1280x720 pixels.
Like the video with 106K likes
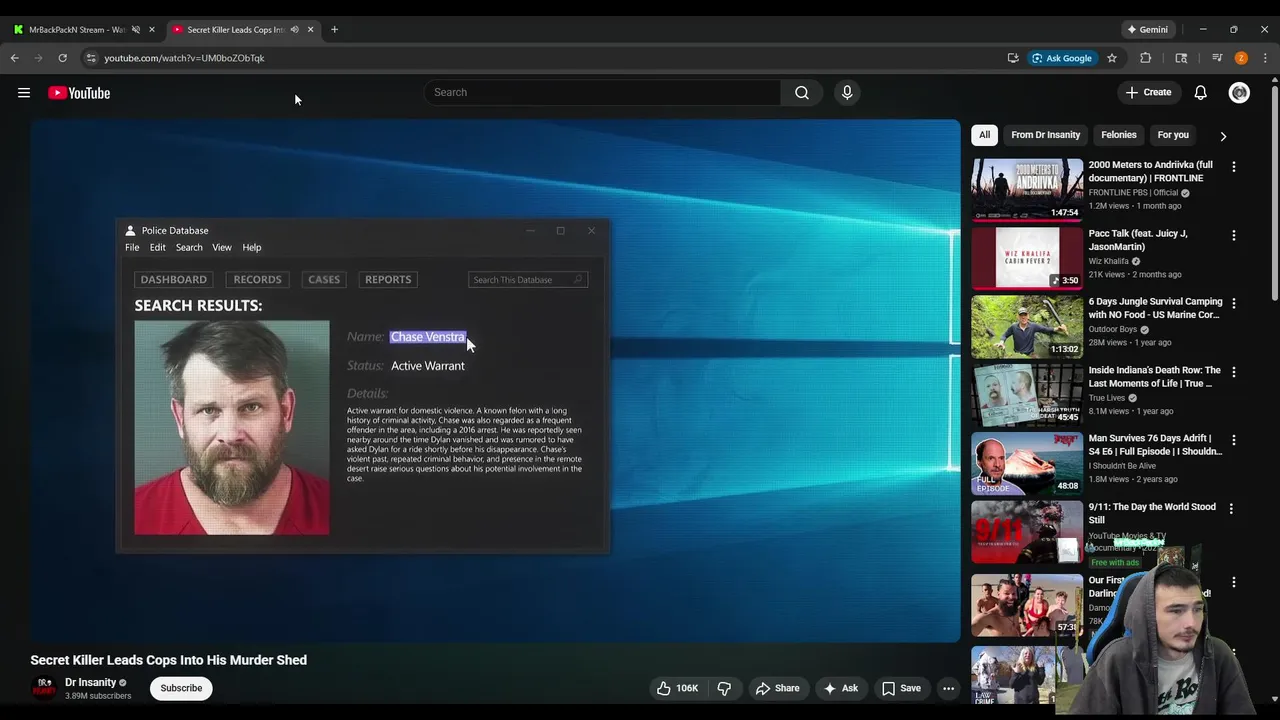pos(677,688)
